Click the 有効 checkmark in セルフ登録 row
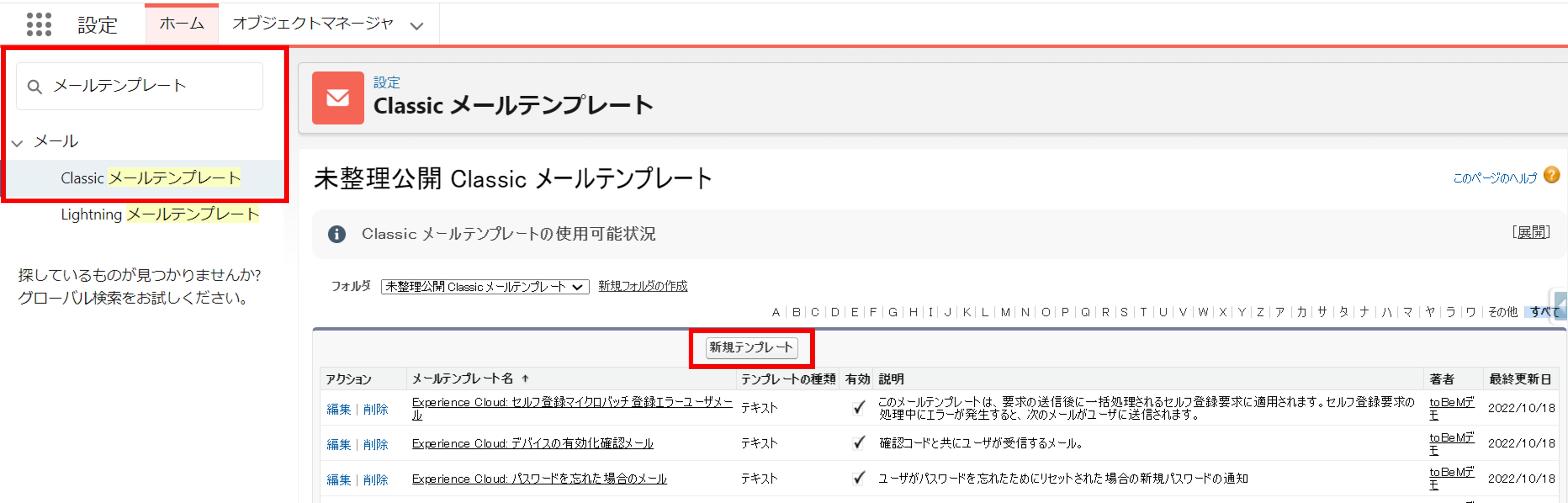The height and width of the screenshot is (503, 1568). [858, 407]
